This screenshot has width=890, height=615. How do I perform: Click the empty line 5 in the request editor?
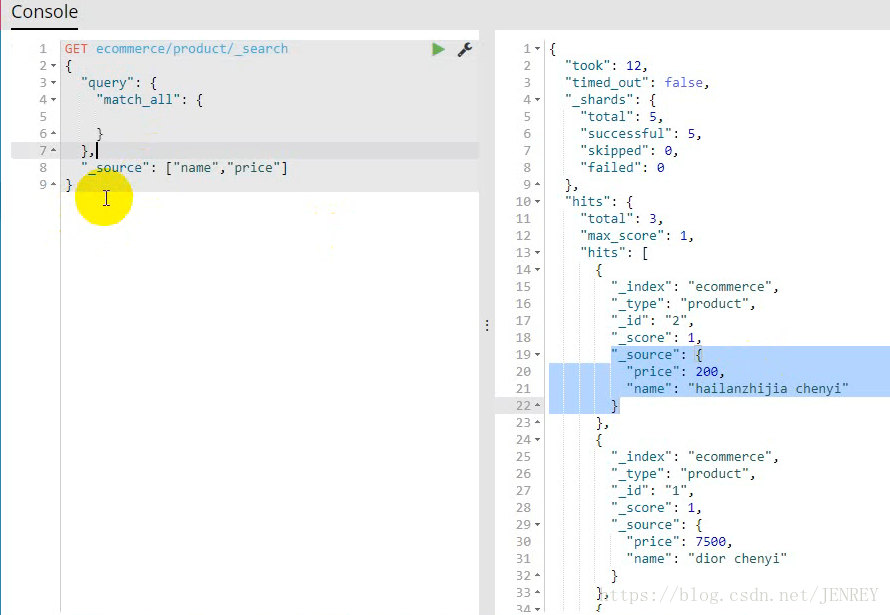point(270,117)
